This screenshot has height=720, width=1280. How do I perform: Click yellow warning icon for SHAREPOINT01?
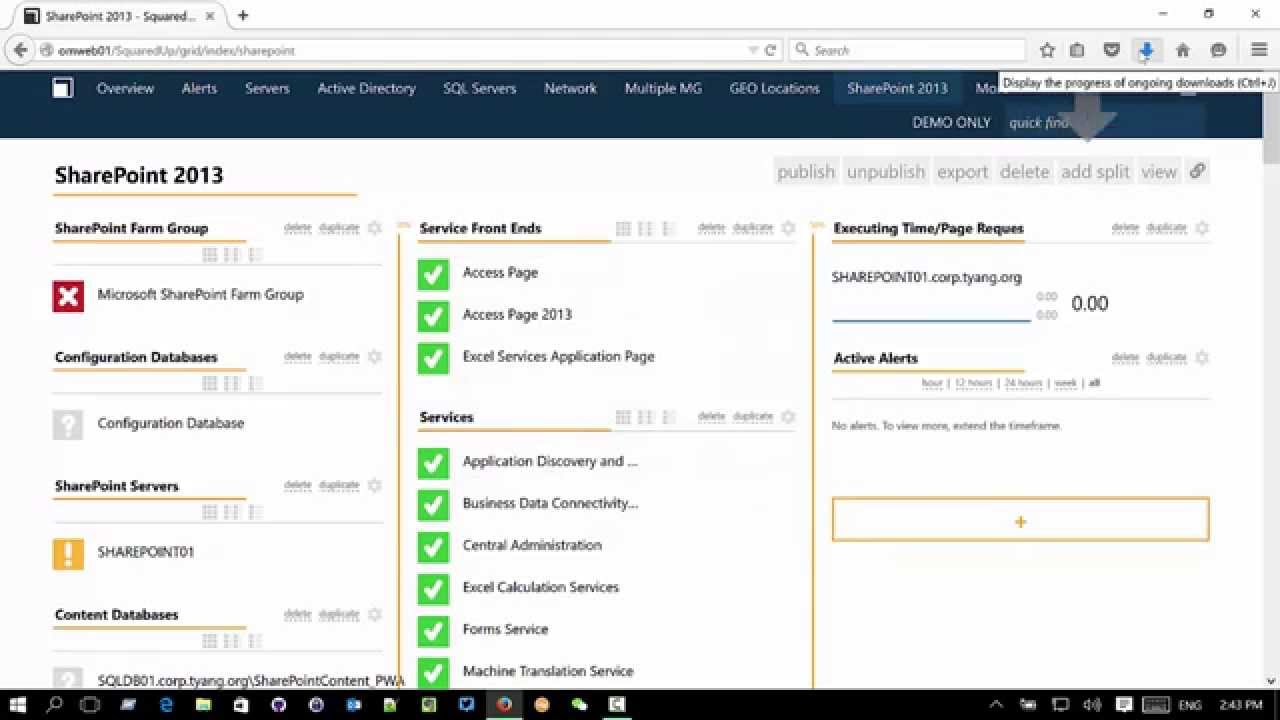click(68, 553)
